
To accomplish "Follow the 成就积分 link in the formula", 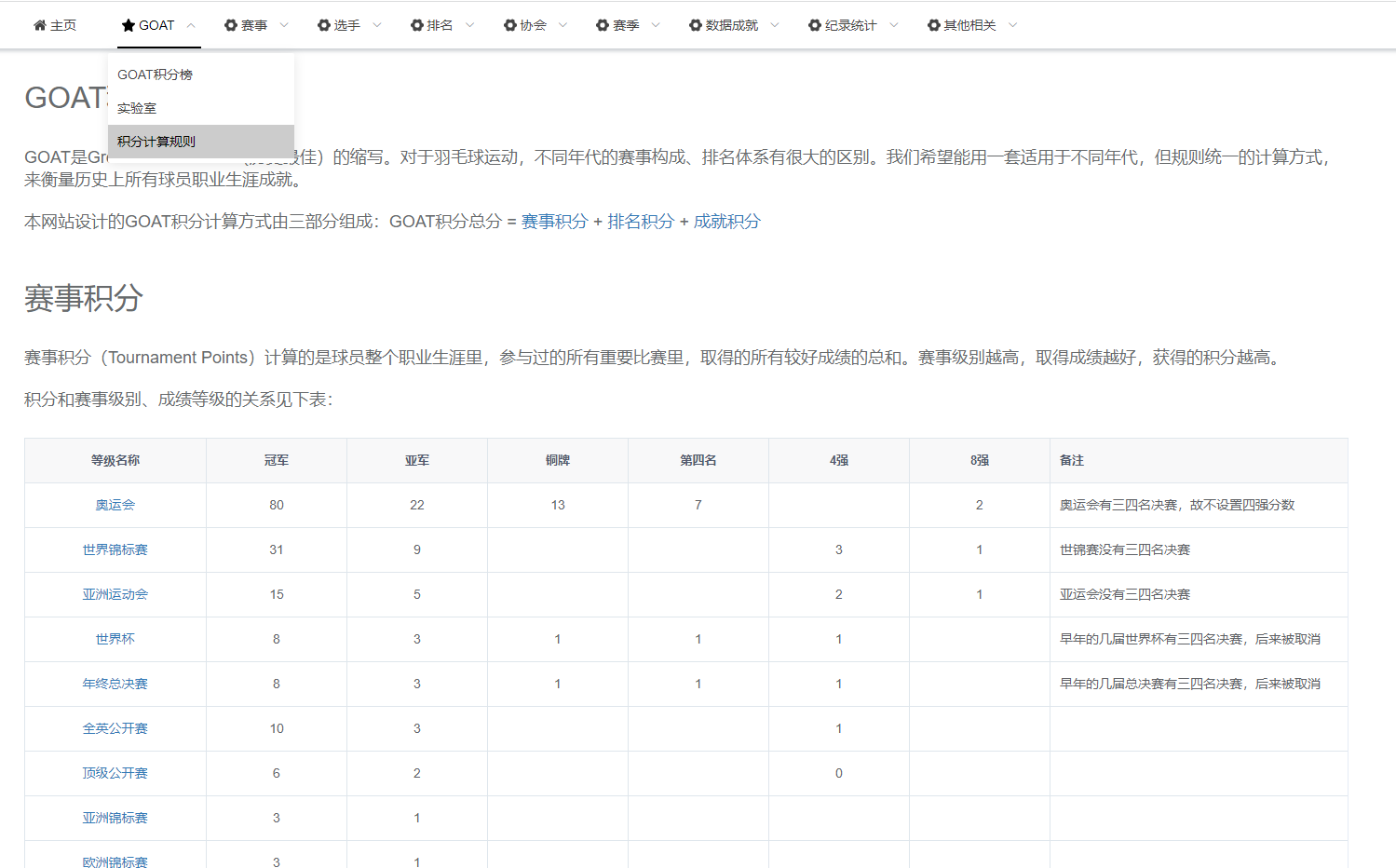I will tap(727, 222).
